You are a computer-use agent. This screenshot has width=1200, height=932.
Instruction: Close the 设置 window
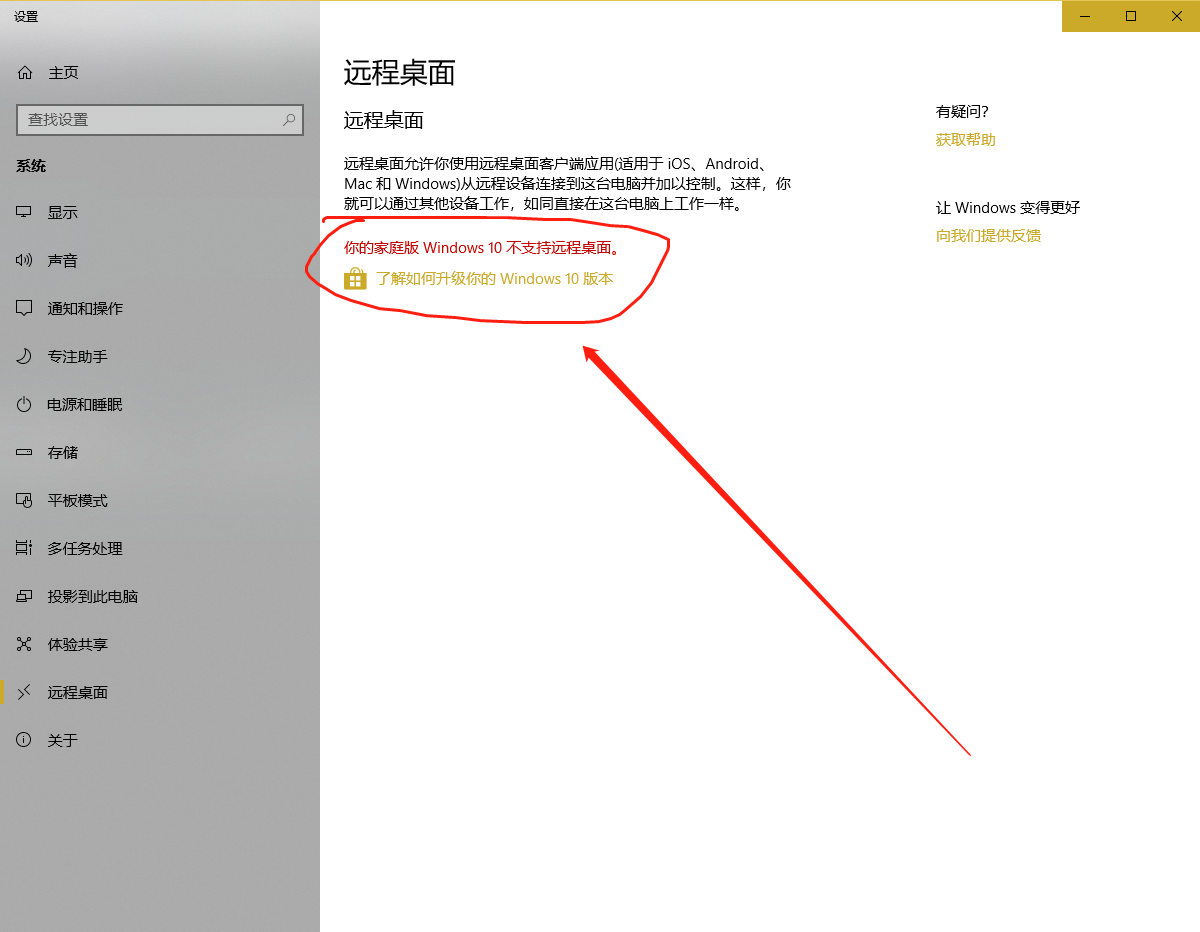point(1177,16)
